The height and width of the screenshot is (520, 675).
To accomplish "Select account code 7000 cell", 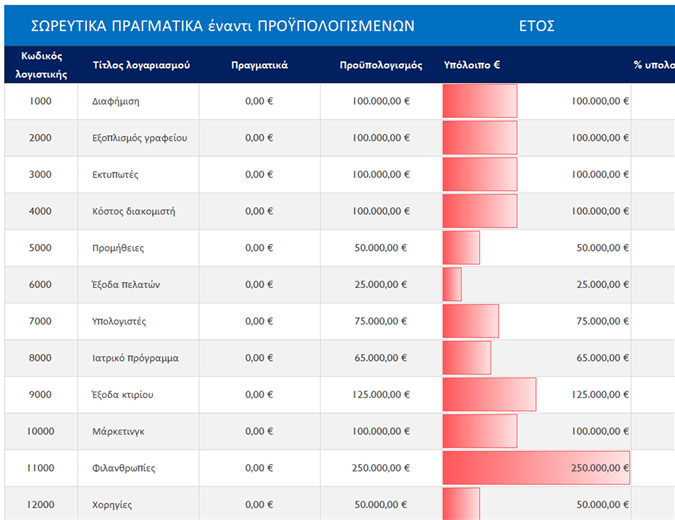I will point(41,321).
